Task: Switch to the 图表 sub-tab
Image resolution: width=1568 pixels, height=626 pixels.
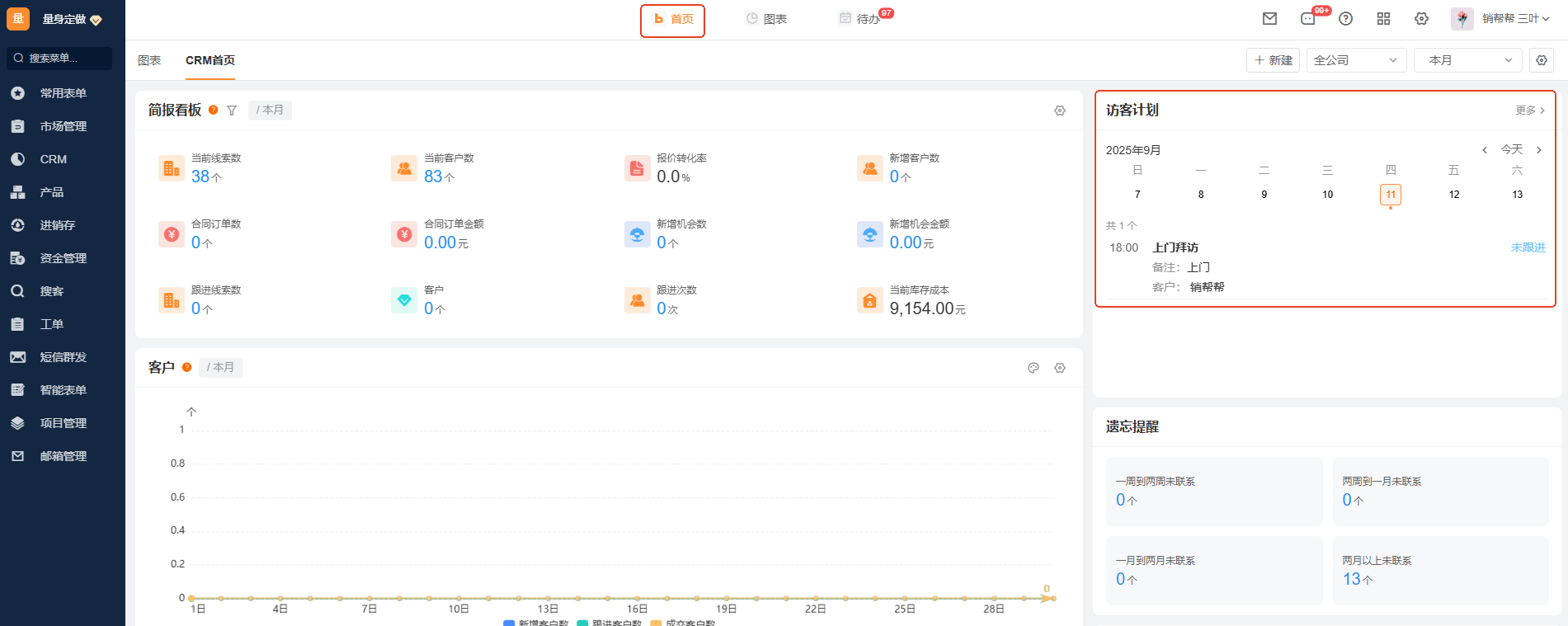Action: (x=149, y=60)
